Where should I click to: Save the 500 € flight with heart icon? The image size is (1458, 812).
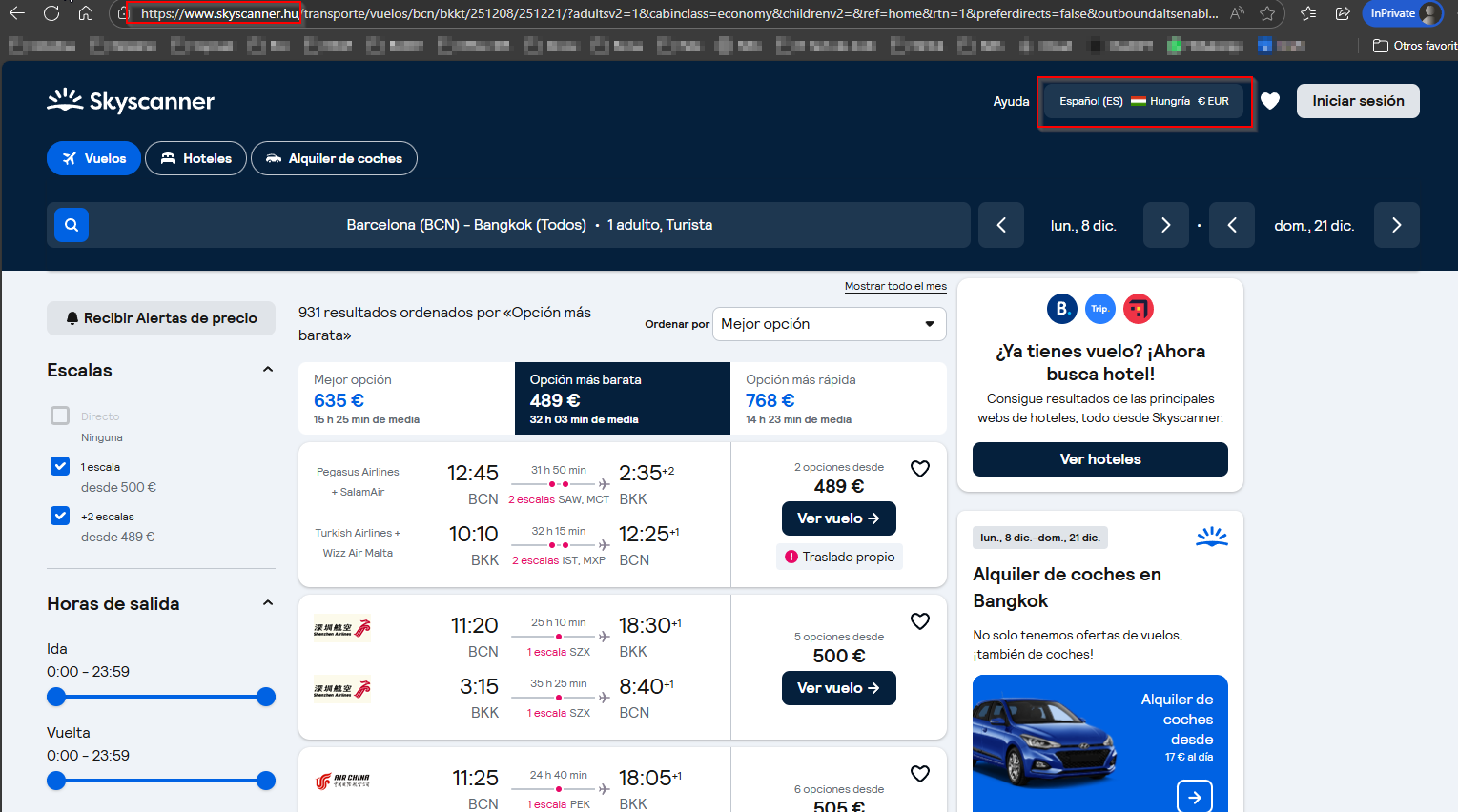coord(920,621)
